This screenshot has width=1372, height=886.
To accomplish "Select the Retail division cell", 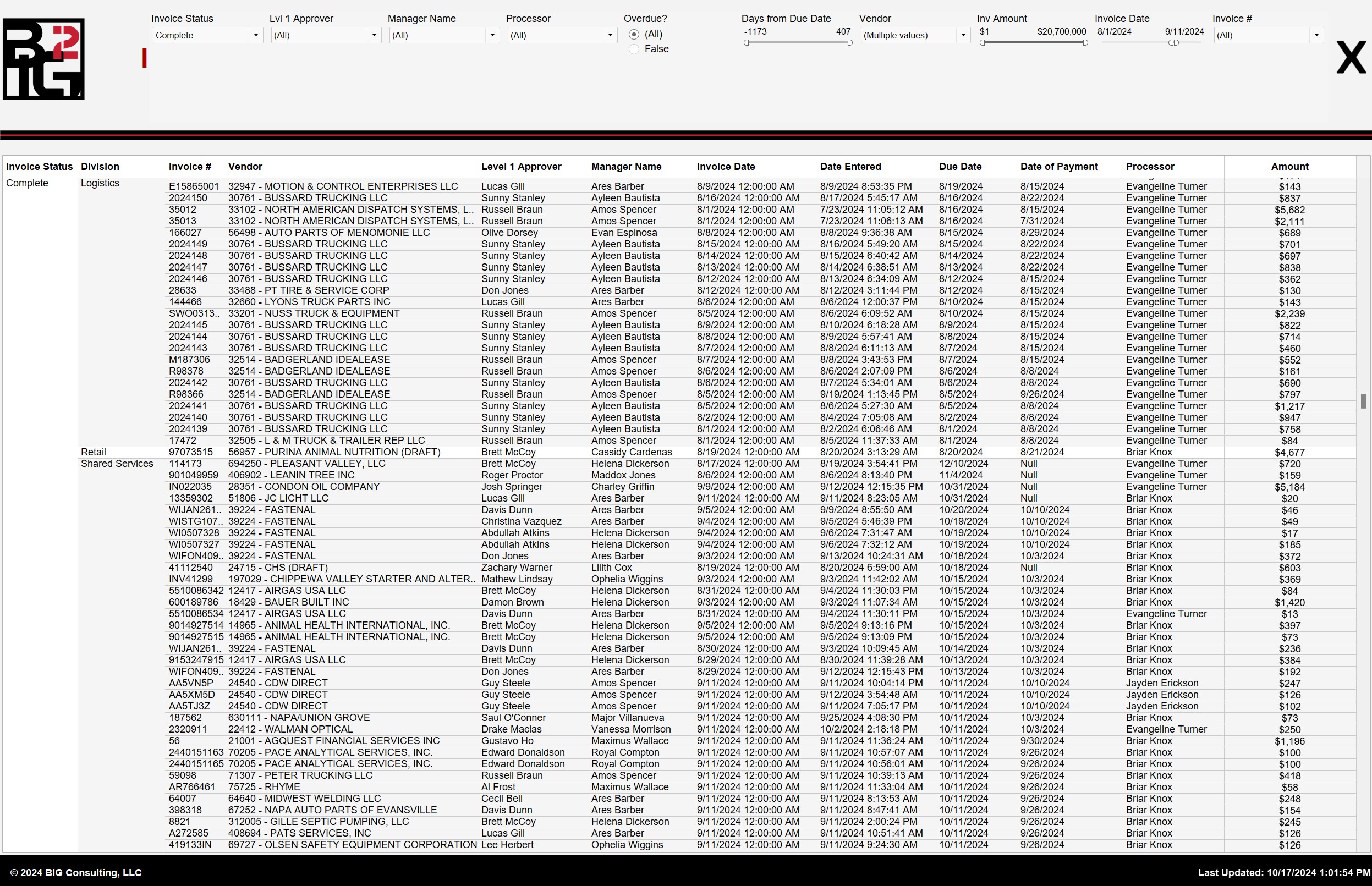I will click(x=93, y=452).
